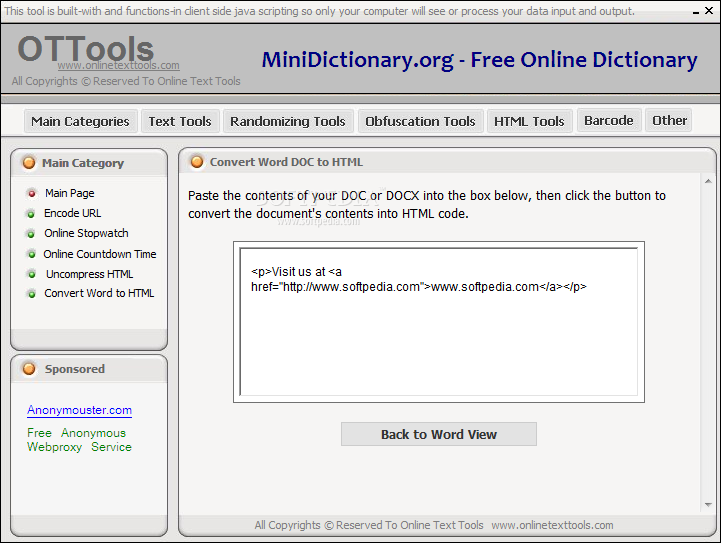Open the Main Categories menu
The image size is (721, 543).
point(80,121)
